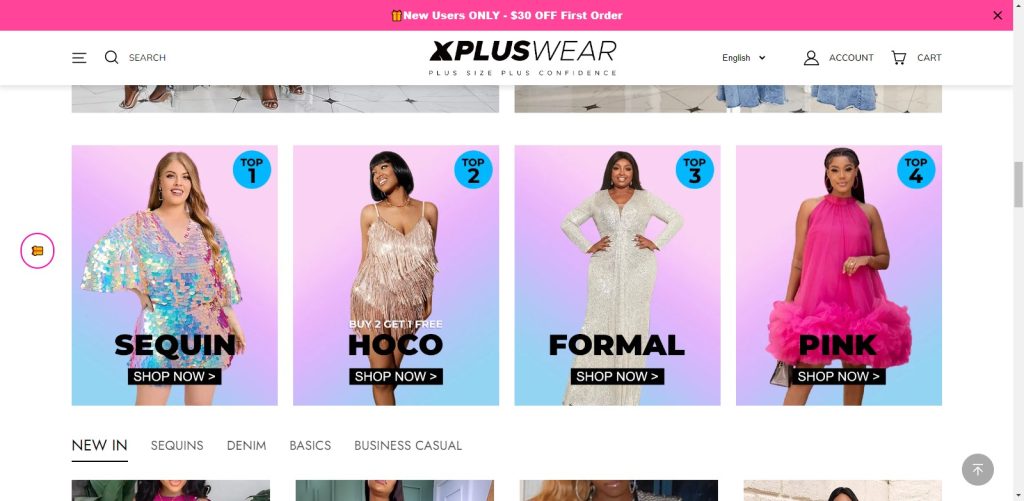Open the floating coupon reward icon
Image resolution: width=1024 pixels, height=501 pixels.
coord(37,251)
